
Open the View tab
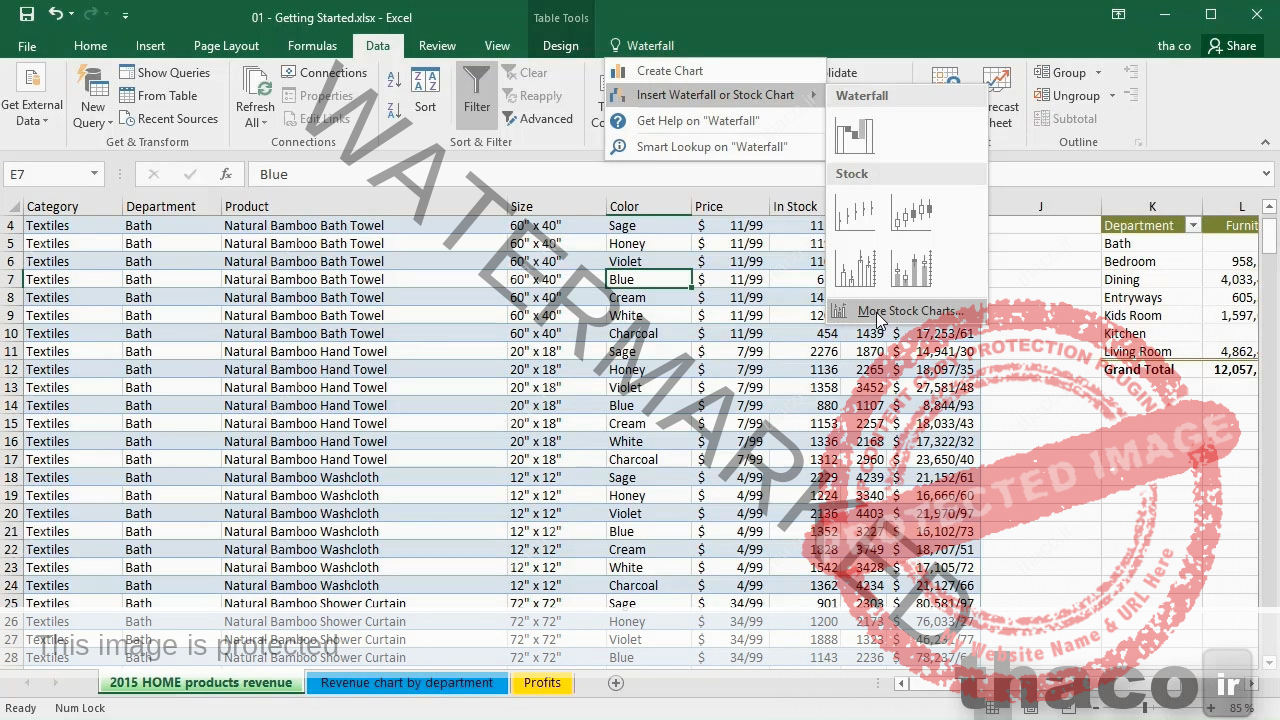497,45
